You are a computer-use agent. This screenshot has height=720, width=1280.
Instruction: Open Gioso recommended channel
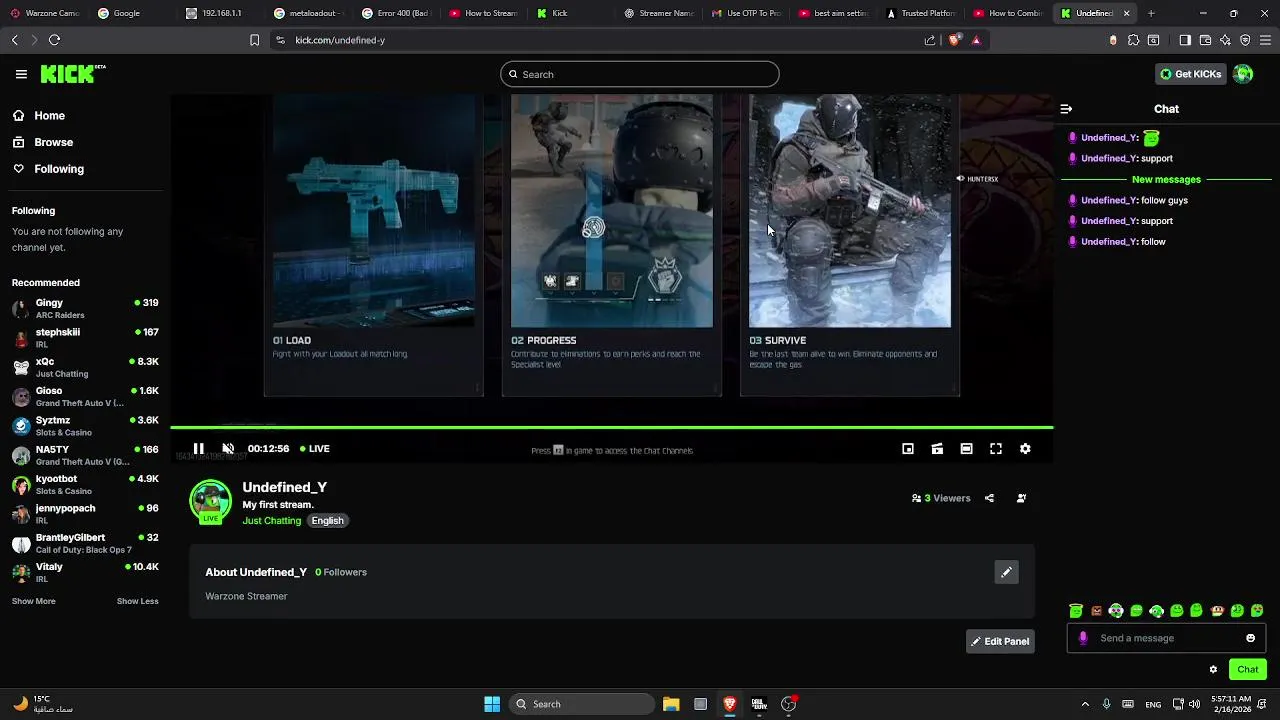(x=85, y=397)
